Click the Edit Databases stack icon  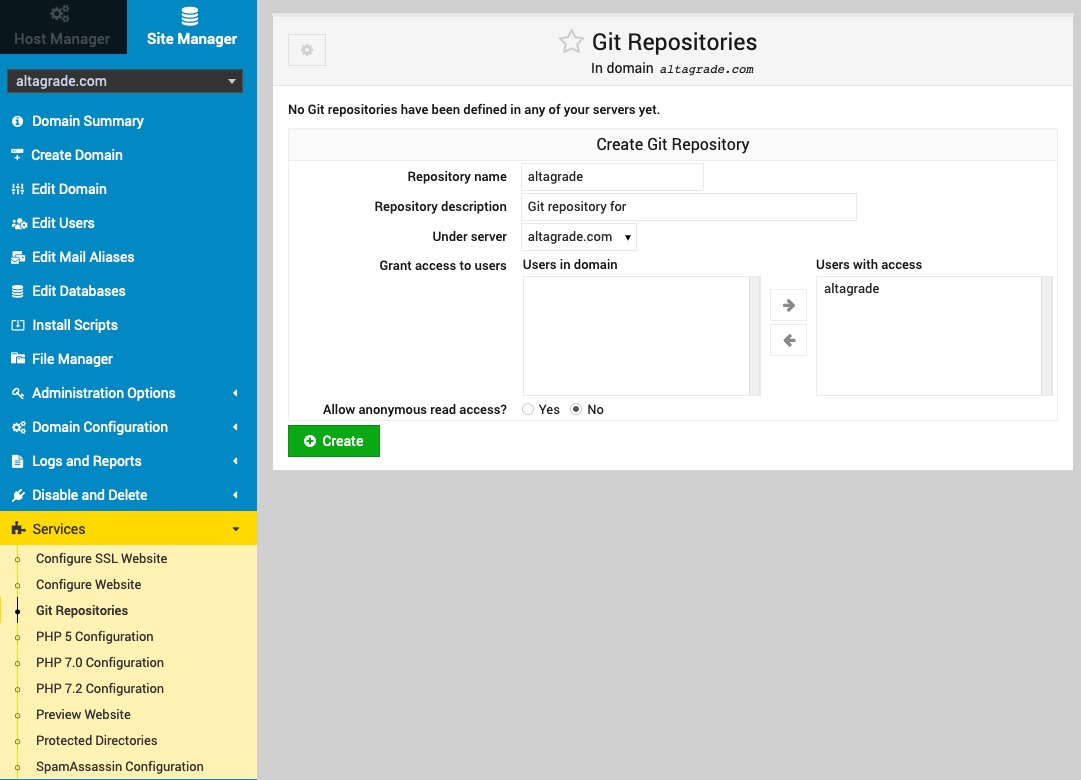tap(18, 291)
